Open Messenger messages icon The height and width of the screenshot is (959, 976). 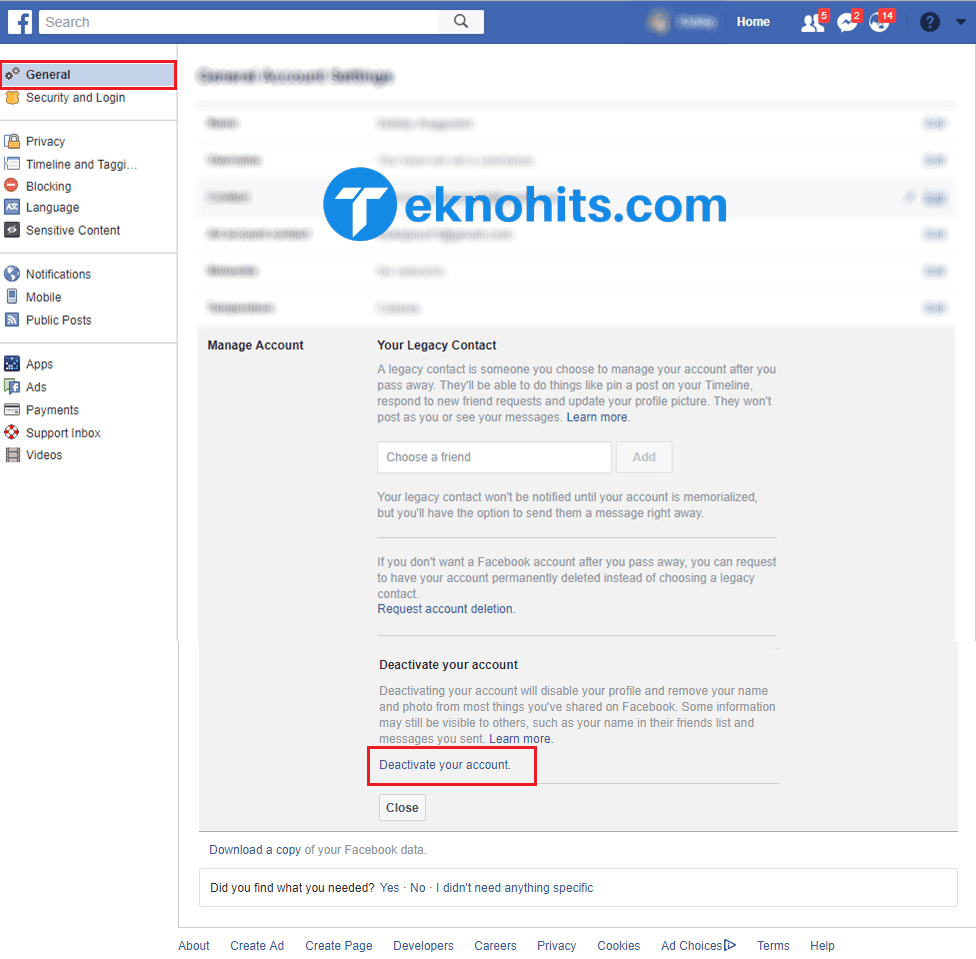pos(847,22)
